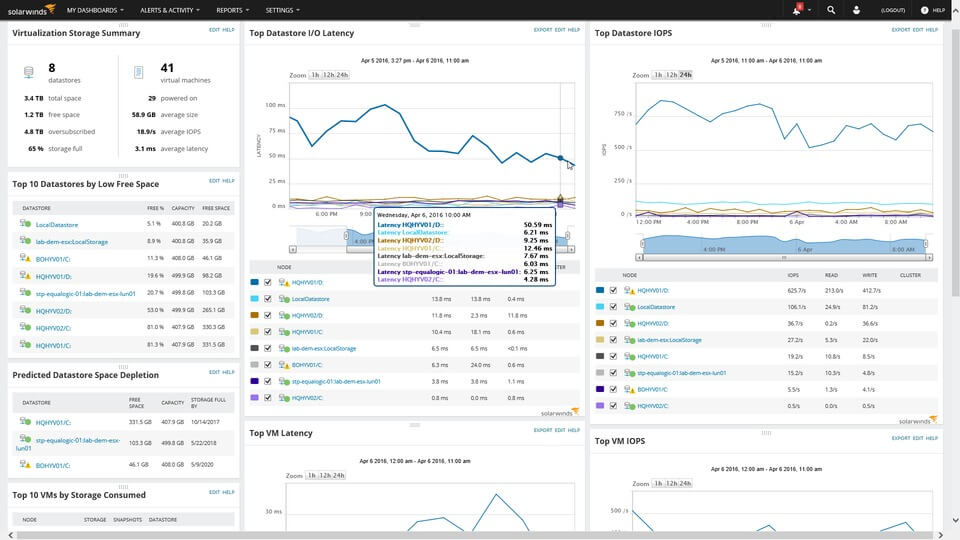Image resolution: width=960 pixels, height=540 pixels.
Task: Edit Top 10 VMs by Storage Consumed
Action: [214, 492]
